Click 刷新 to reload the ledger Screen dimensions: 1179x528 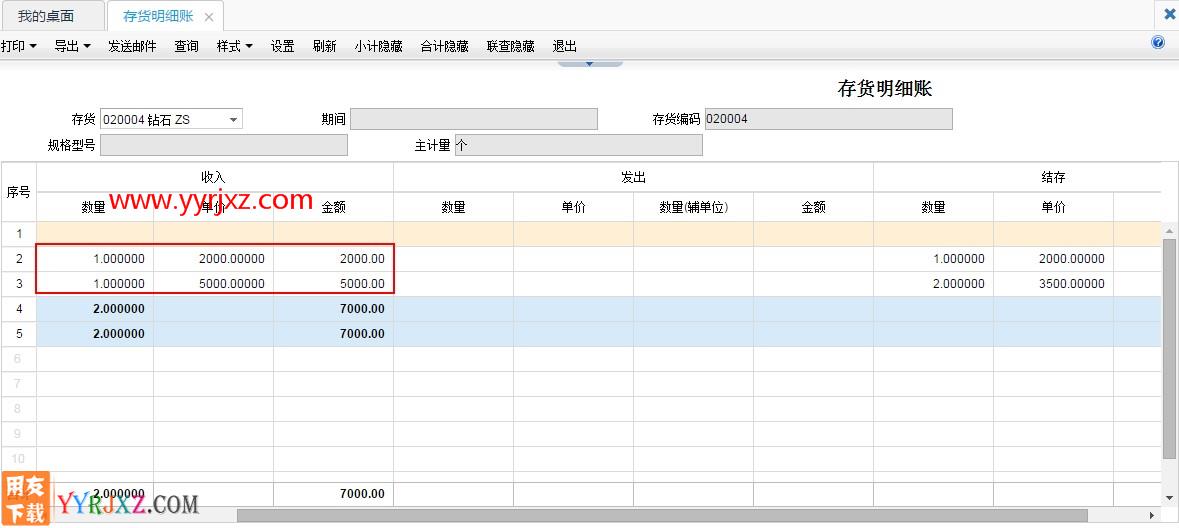324,46
